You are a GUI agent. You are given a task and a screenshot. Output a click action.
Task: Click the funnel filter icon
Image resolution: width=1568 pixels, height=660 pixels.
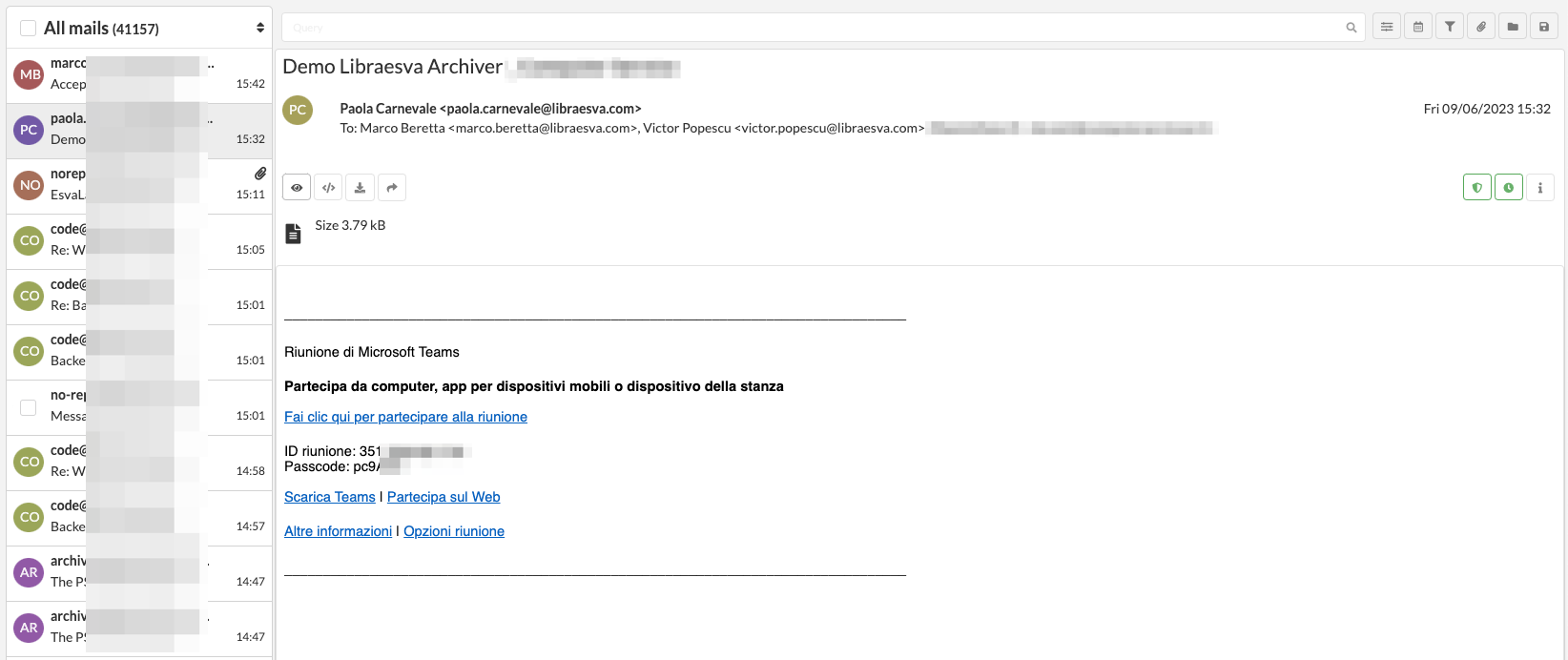point(1450,27)
